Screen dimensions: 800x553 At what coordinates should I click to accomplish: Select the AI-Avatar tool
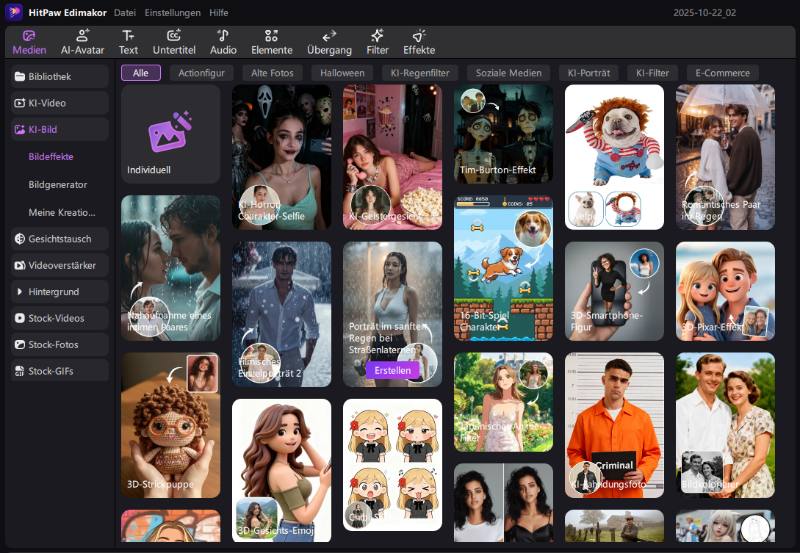coord(82,41)
